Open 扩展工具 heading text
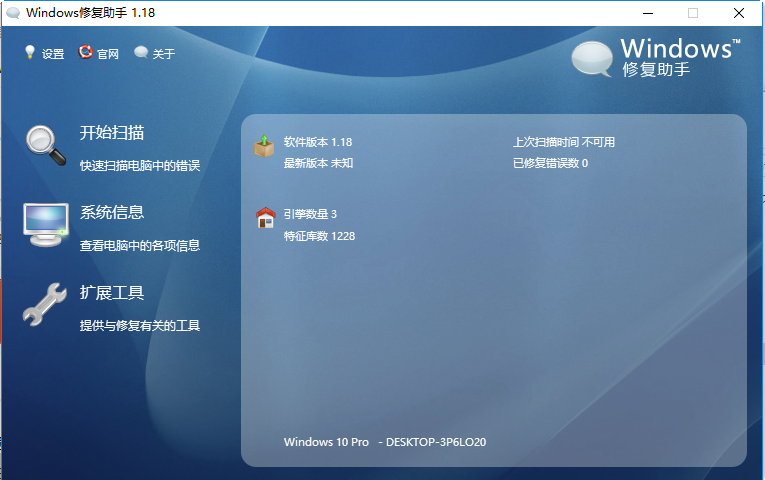Screen dimensions: 765x480 112,293
